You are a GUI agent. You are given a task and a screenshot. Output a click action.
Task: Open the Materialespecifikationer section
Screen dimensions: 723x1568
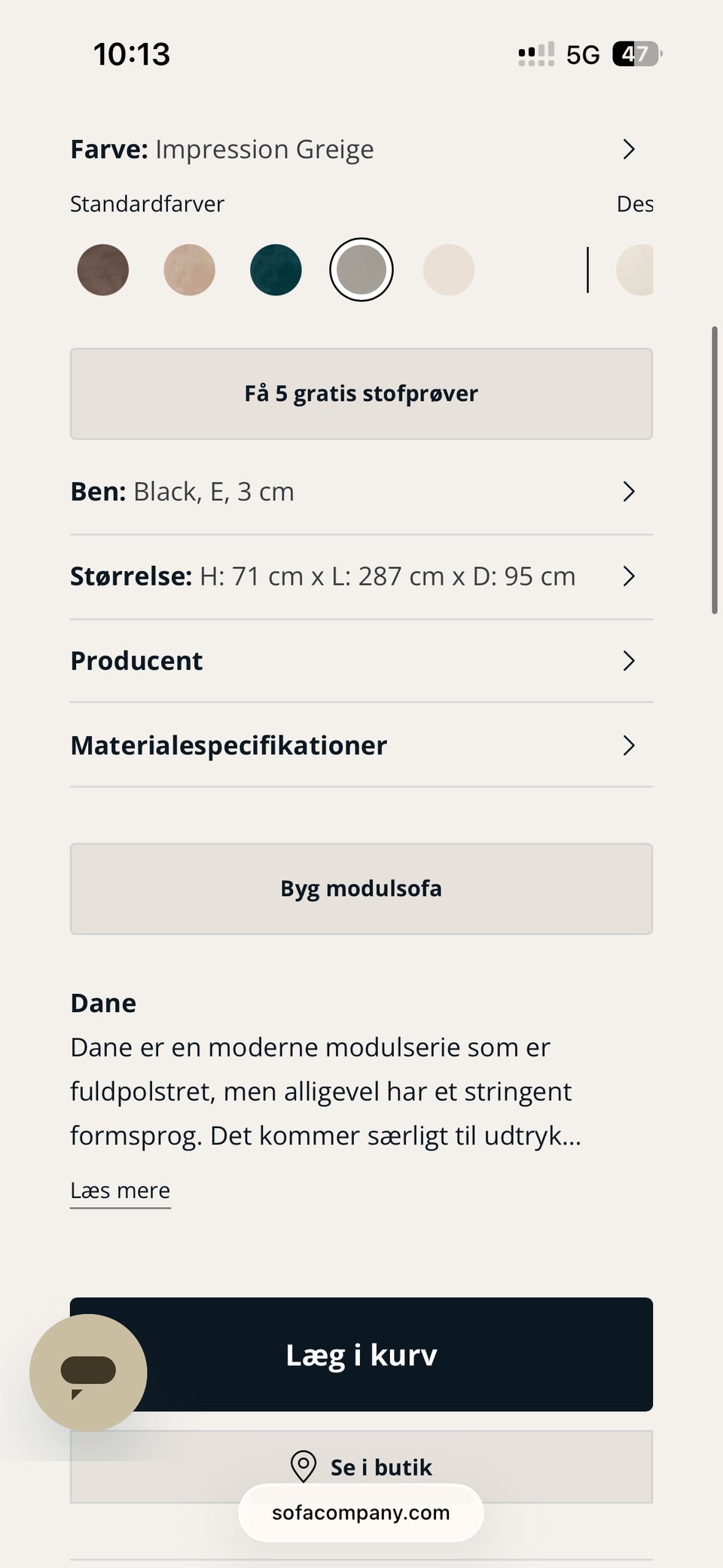point(361,745)
